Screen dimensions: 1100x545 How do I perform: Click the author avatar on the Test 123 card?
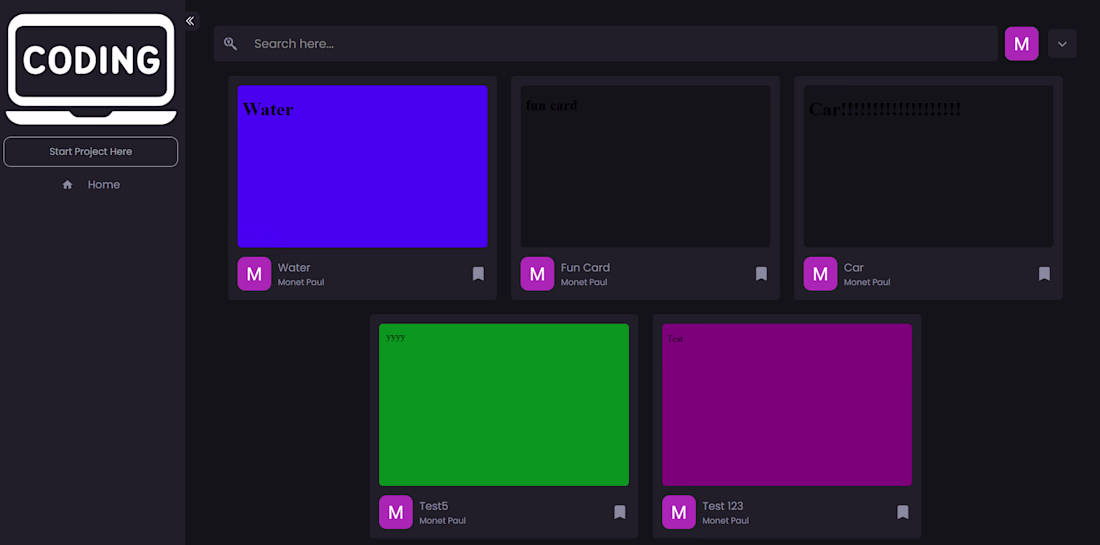coord(679,512)
